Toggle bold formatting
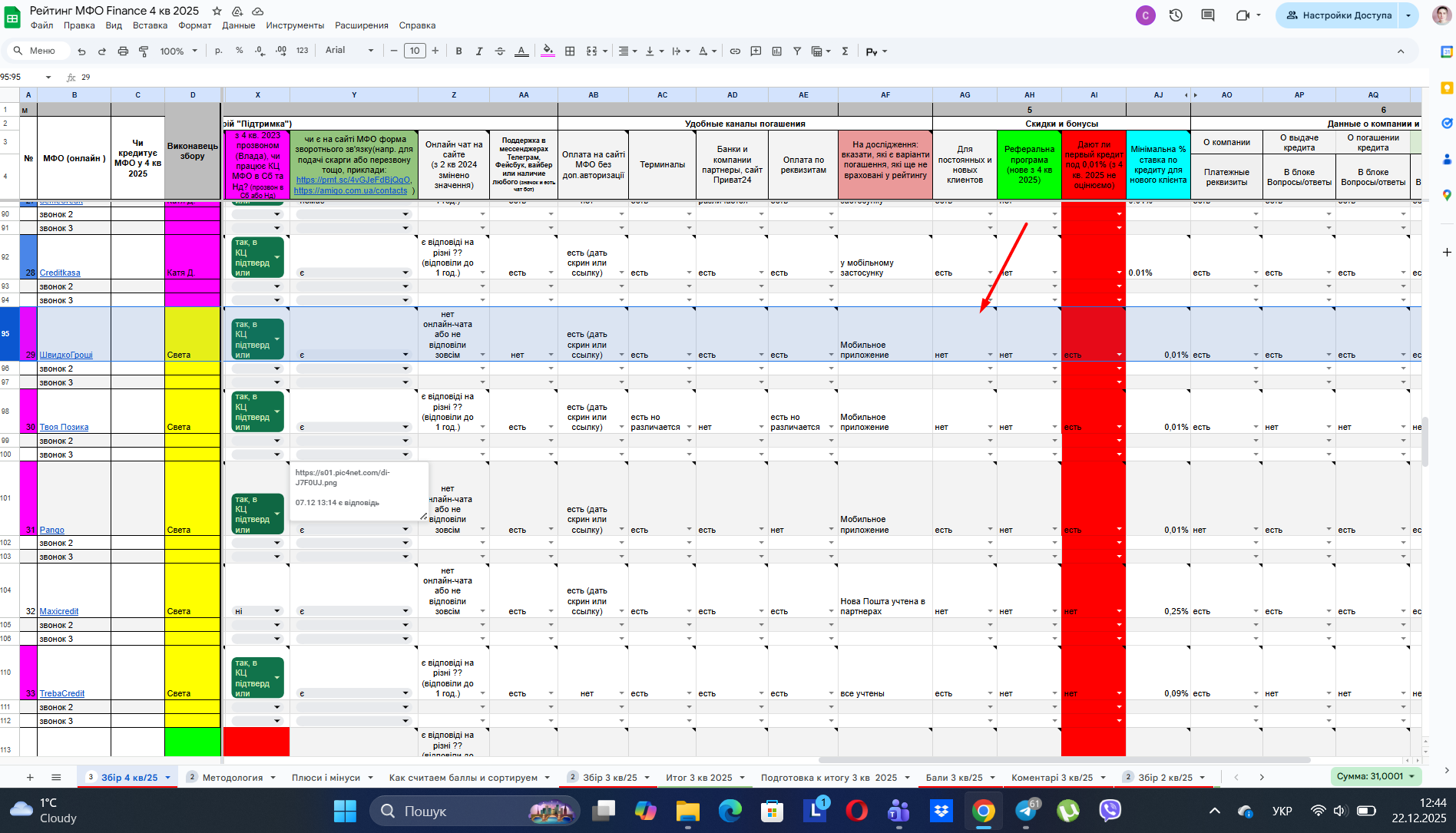This screenshot has height=833, width=1456. click(x=458, y=51)
